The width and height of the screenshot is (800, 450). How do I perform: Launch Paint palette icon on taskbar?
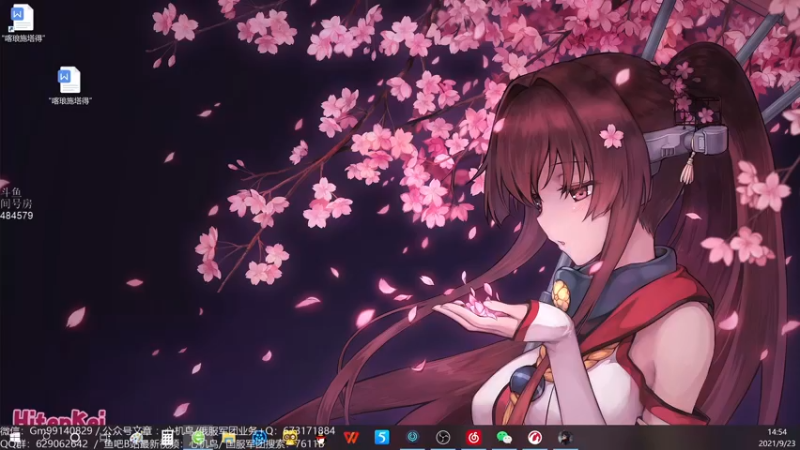click(137, 438)
